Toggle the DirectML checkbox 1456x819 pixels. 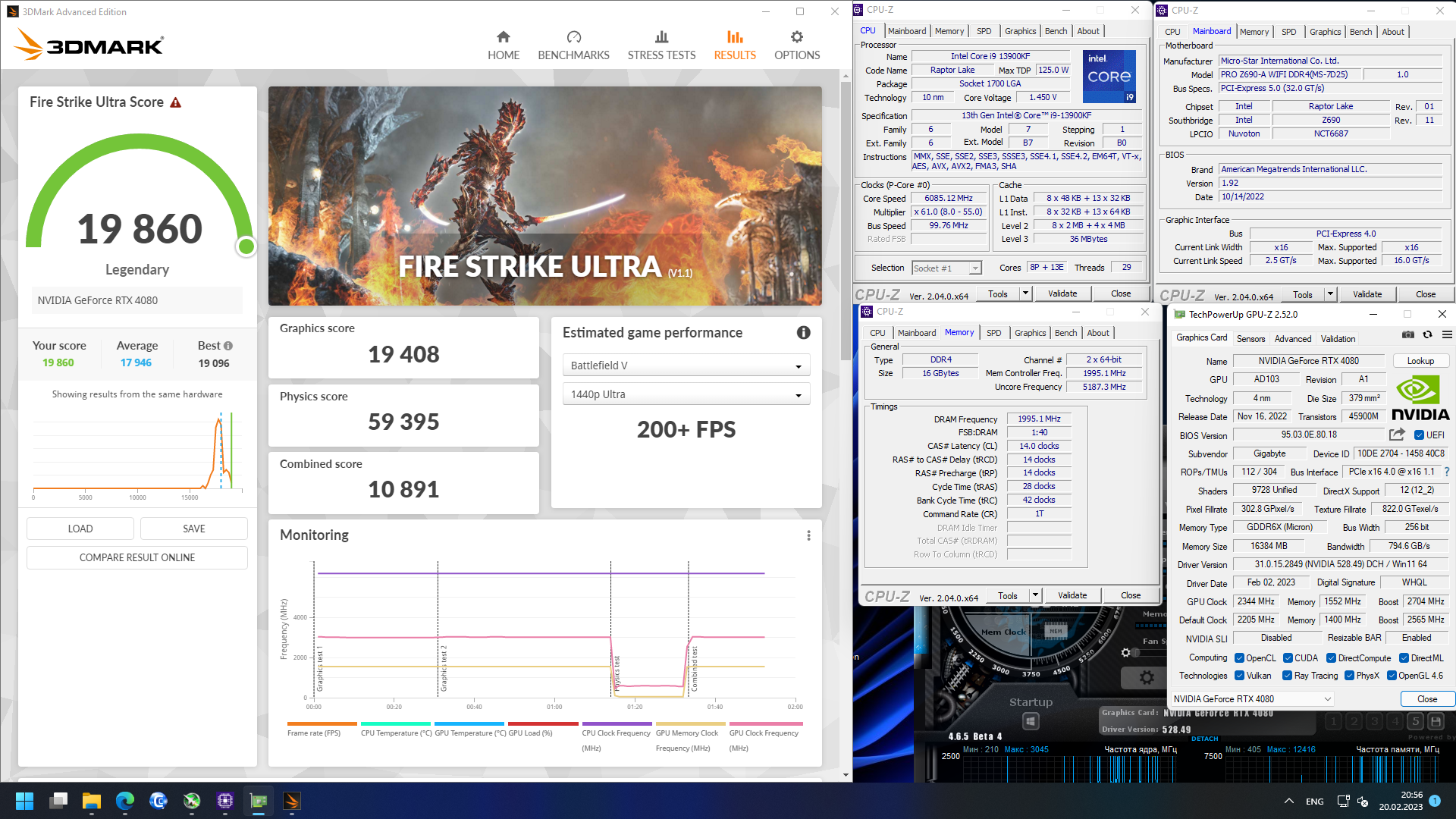[x=1404, y=658]
